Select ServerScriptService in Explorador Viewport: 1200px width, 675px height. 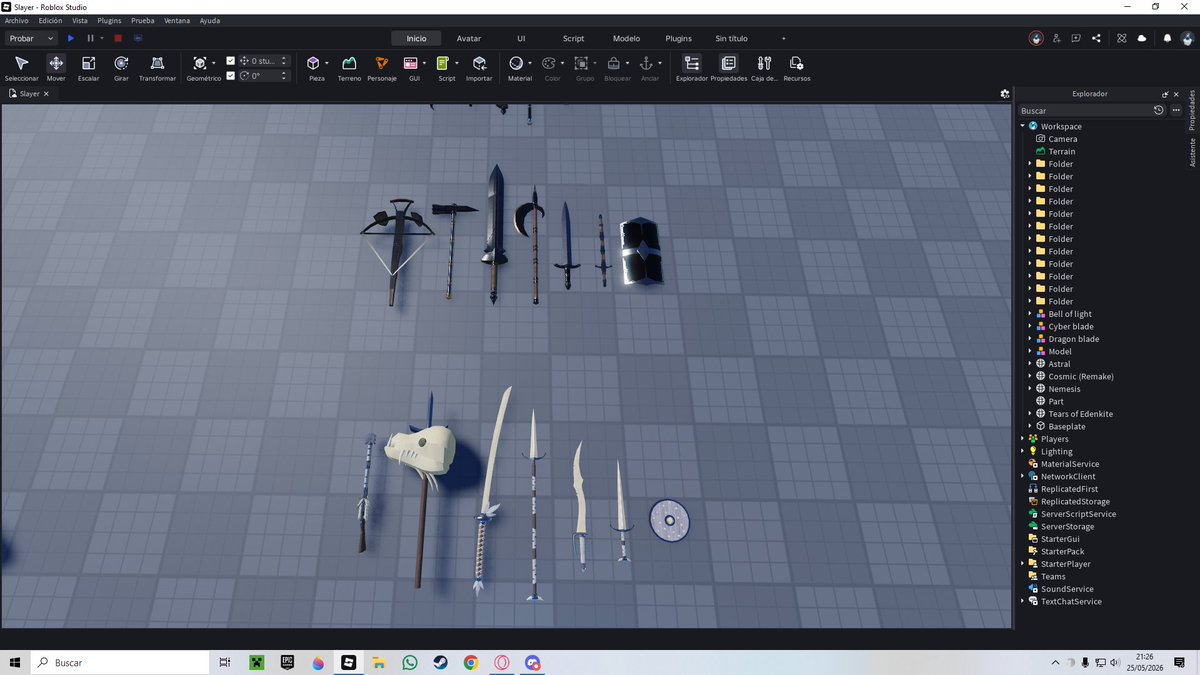click(1078, 514)
